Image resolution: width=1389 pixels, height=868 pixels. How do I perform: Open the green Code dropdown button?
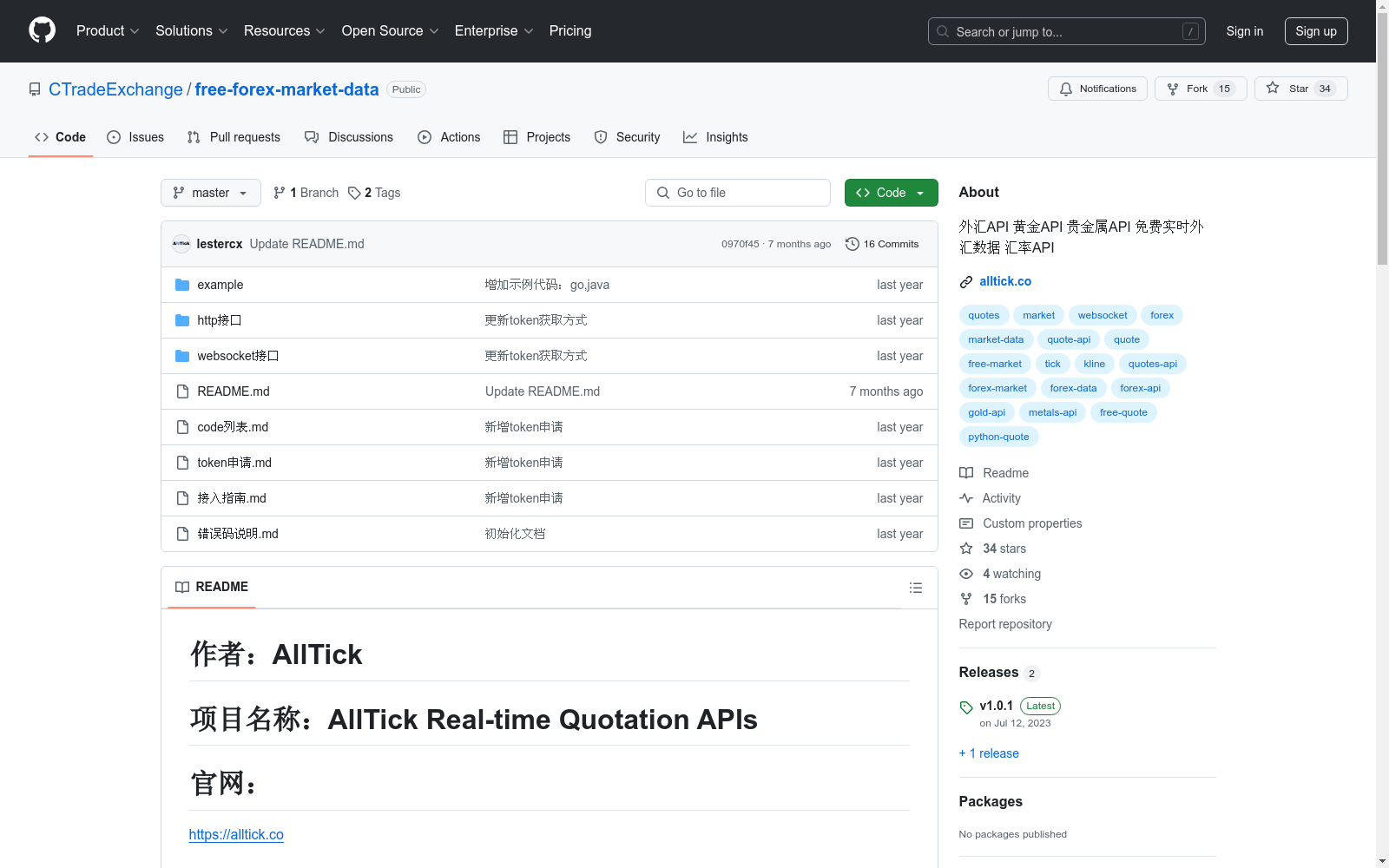pos(891,193)
